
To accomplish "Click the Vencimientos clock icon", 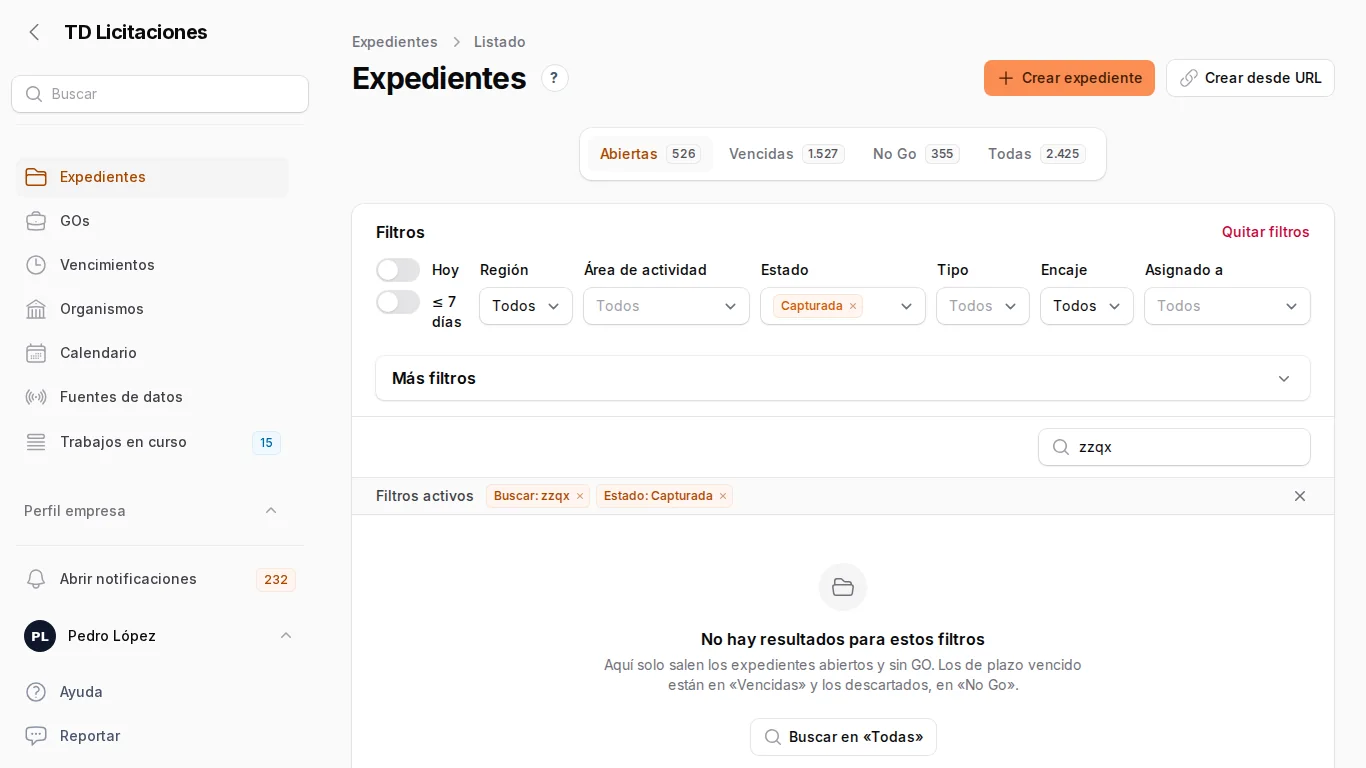I will click(36, 265).
